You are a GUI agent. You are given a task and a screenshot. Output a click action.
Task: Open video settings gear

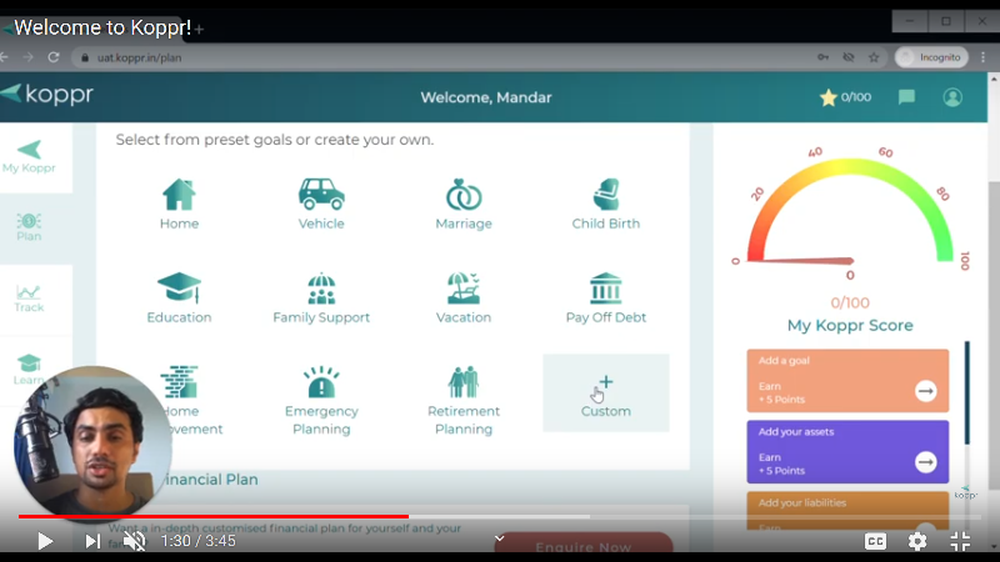pyautogui.click(x=917, y=542)
